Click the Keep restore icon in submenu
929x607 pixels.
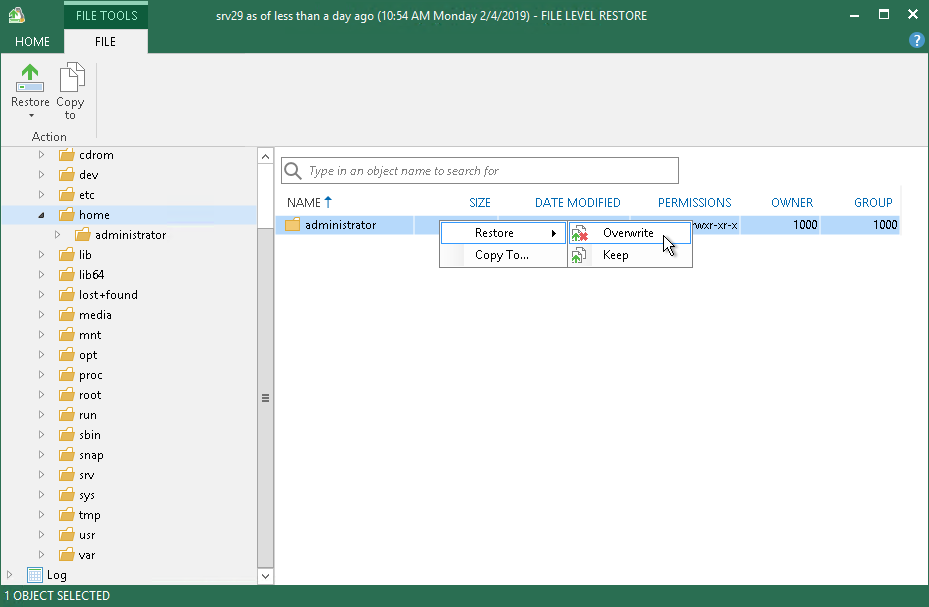coord(578,255)
